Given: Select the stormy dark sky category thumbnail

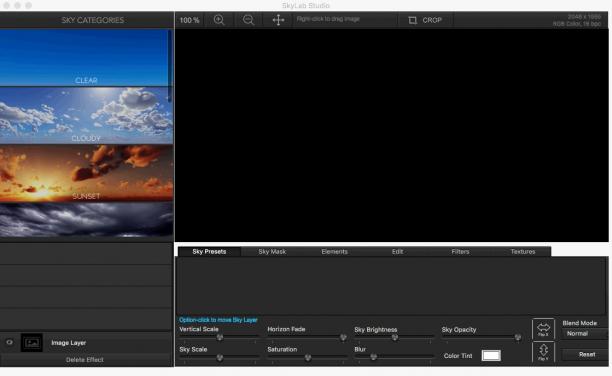Looking at the screenshot, I should 86,220.
